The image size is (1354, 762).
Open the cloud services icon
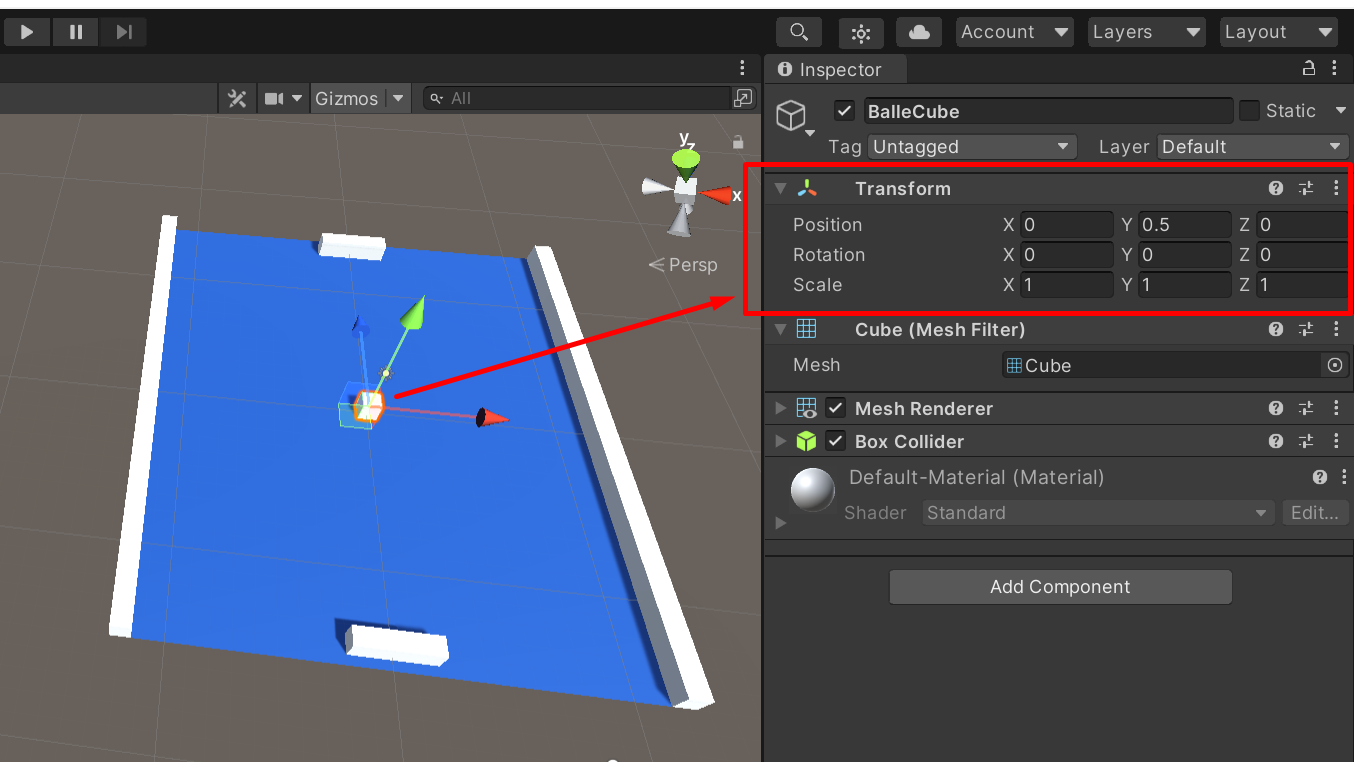coord(919,32)
